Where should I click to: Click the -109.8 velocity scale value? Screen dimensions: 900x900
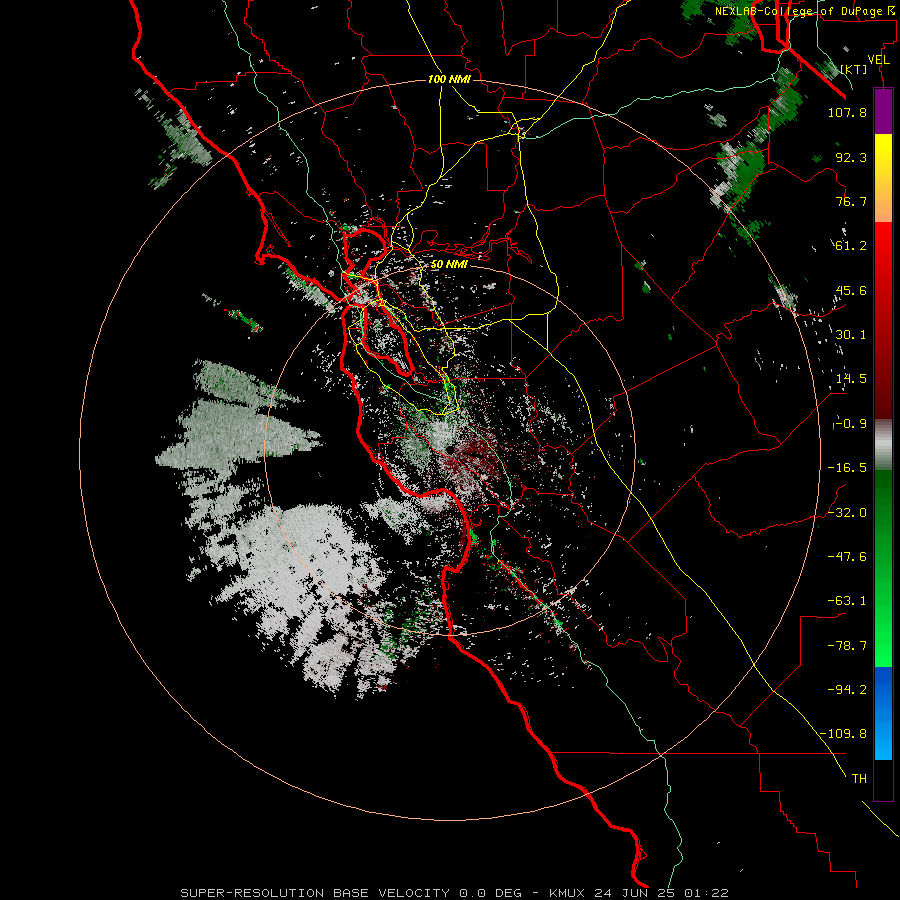843,734
